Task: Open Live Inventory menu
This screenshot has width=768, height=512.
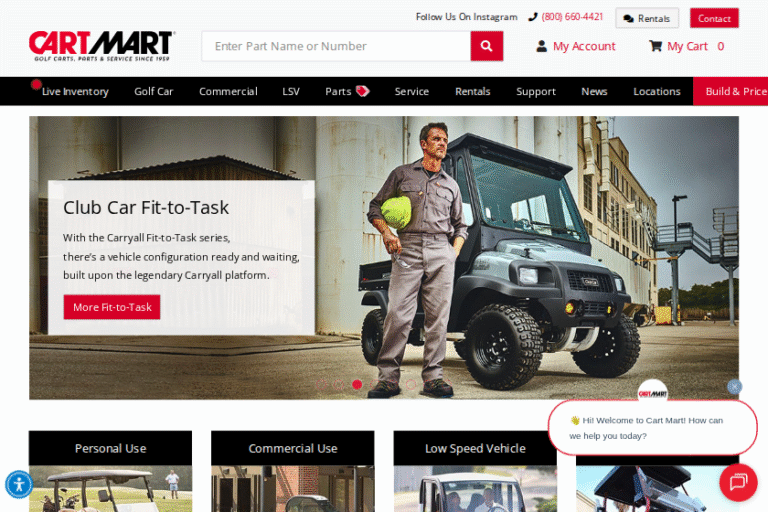Action: click(75, 92)
